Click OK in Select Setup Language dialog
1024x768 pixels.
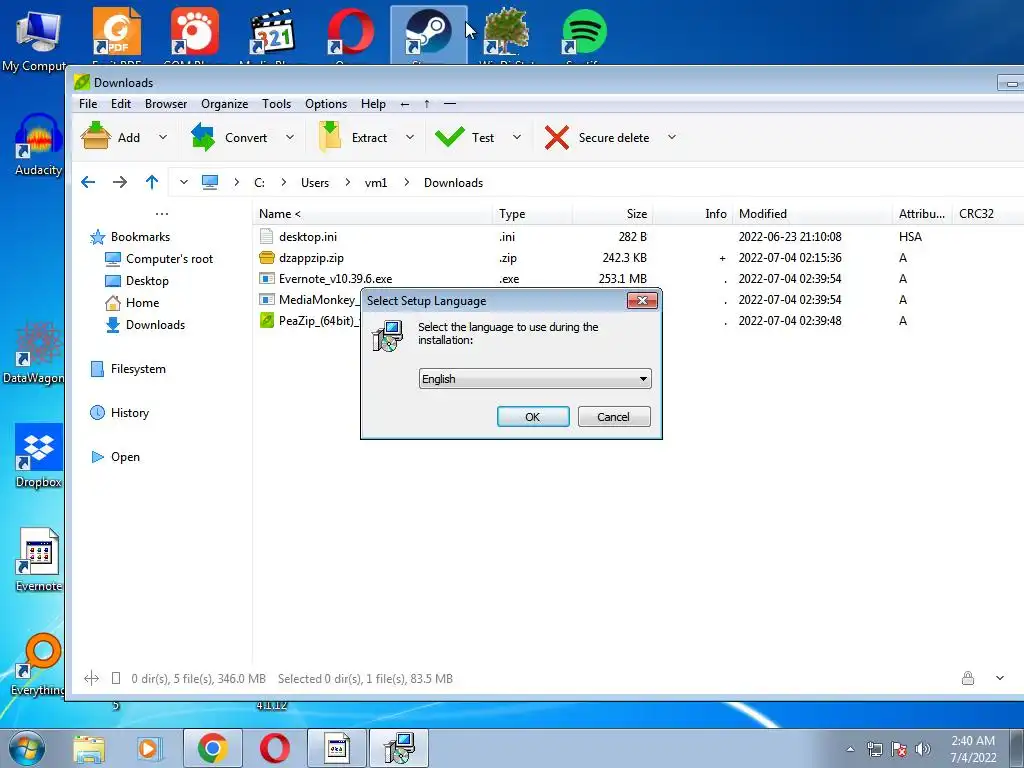click(533, 417)
